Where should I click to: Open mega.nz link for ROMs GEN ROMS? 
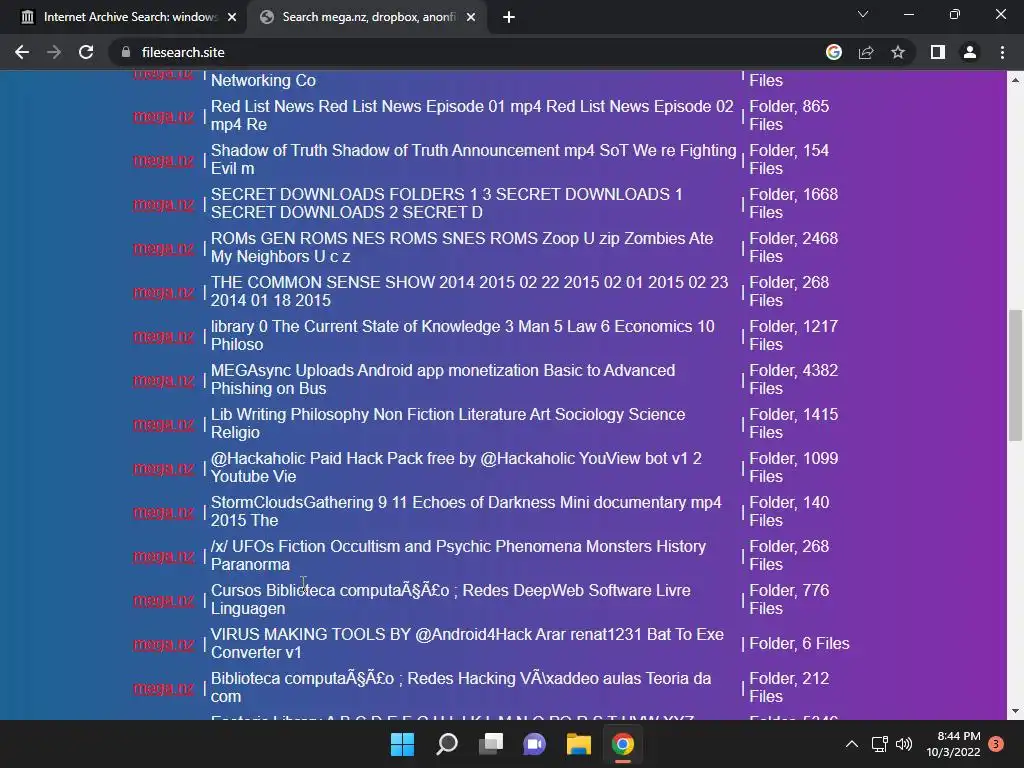pos(164,248)
